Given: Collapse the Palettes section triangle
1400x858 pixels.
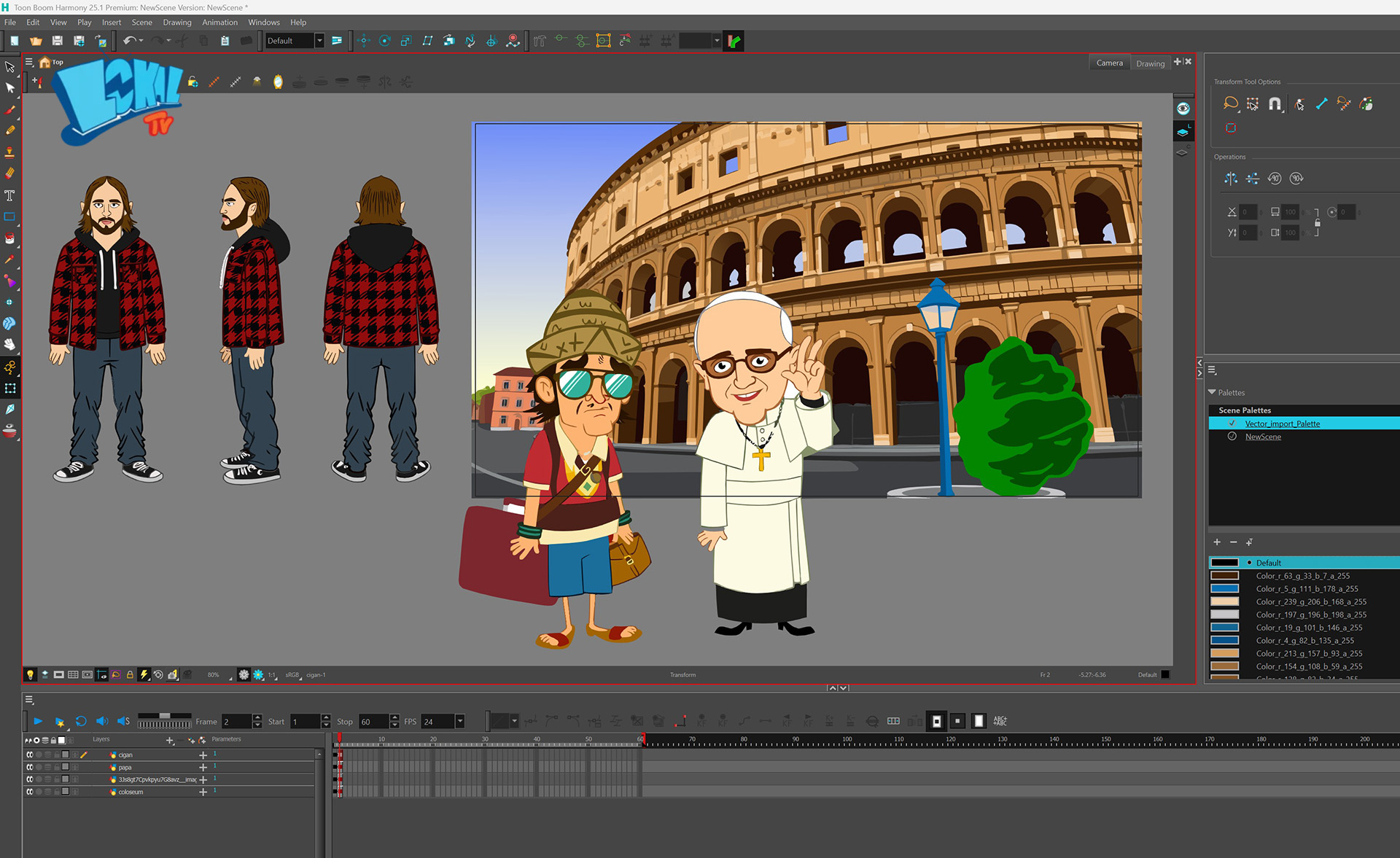Looking at the screenshot, I should (1212, 392).
